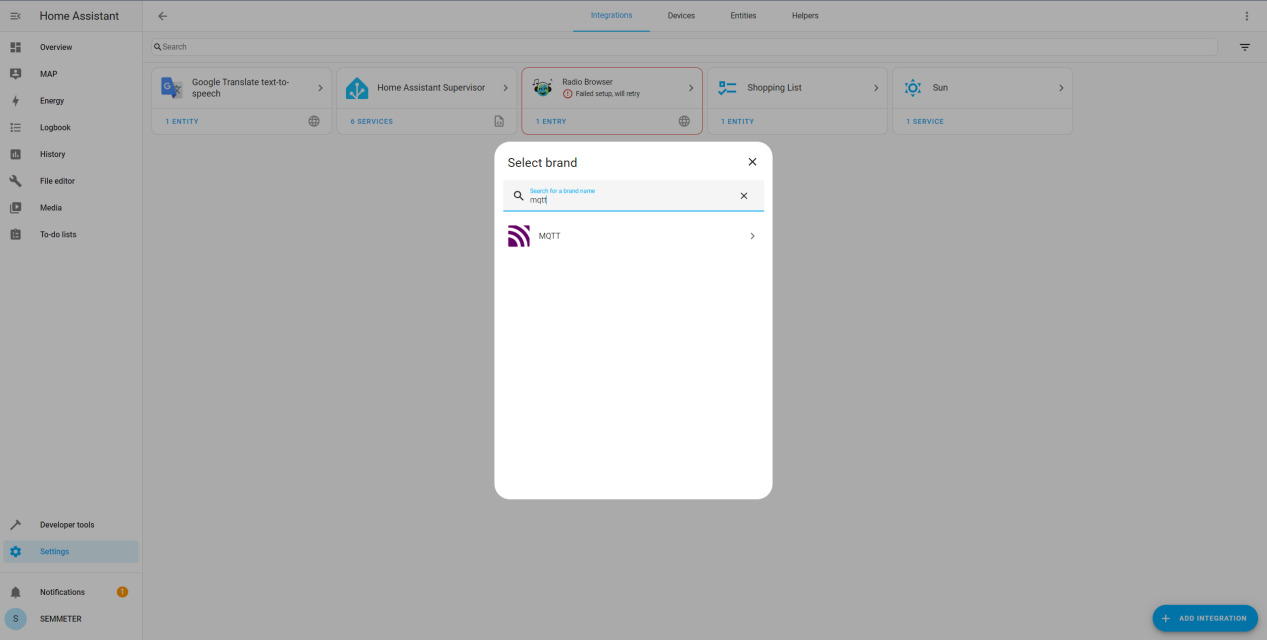
Task: Select Logbook in the sidebar
Action: (x=70, y=128)
